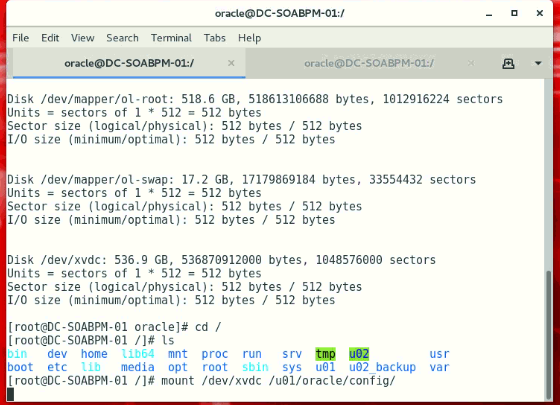Click the 'opt' directory name

pos(178,367)
